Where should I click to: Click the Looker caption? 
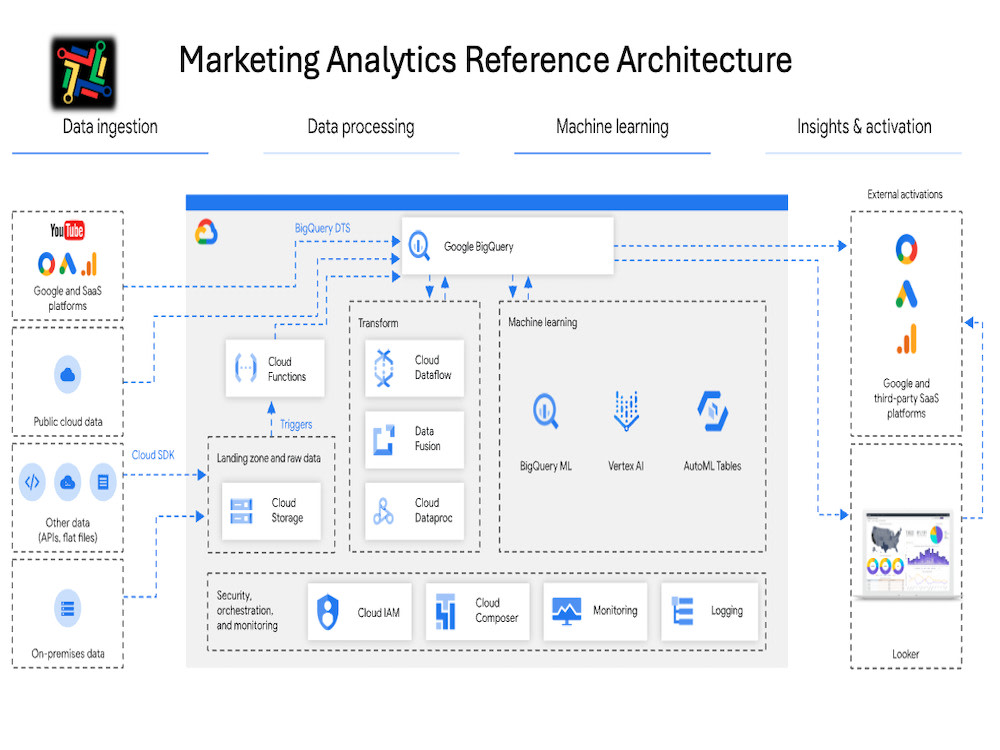pyautogui.click(x=906, y=654)
